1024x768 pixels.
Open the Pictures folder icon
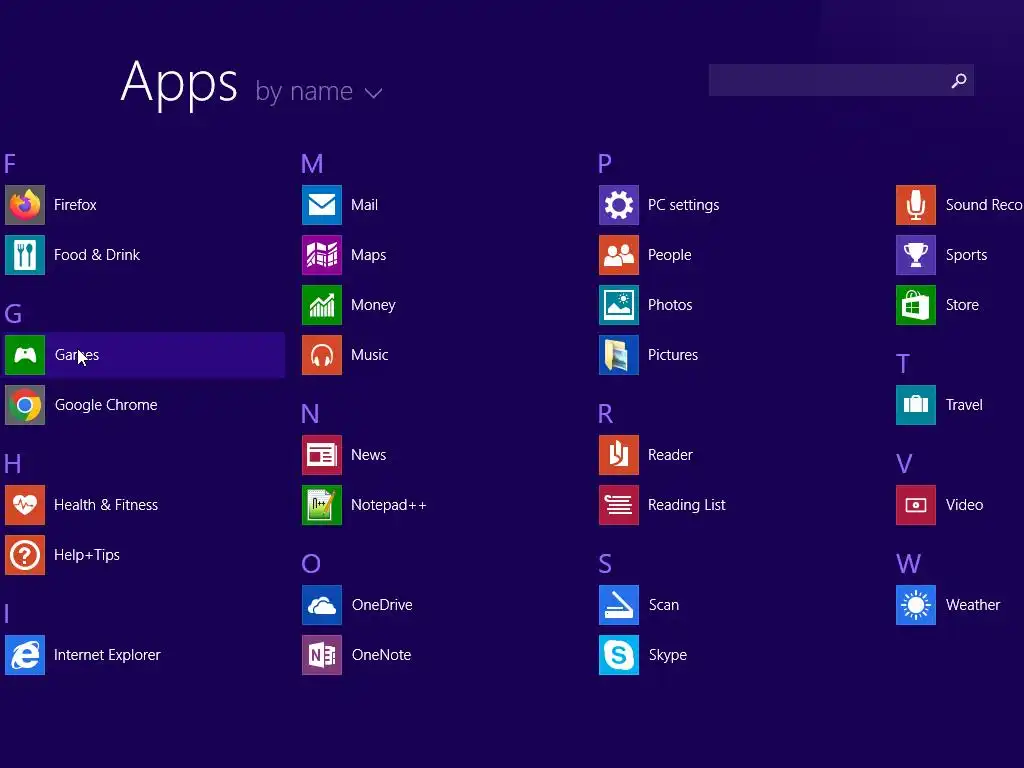pos(619,355)
